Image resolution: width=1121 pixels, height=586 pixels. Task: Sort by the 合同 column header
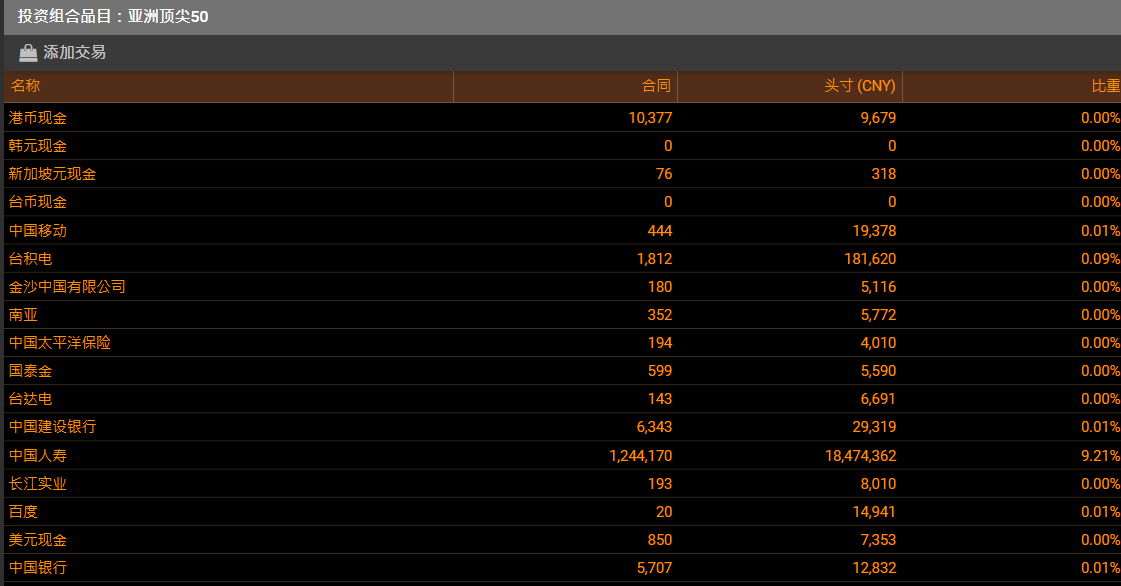point(656,86)
